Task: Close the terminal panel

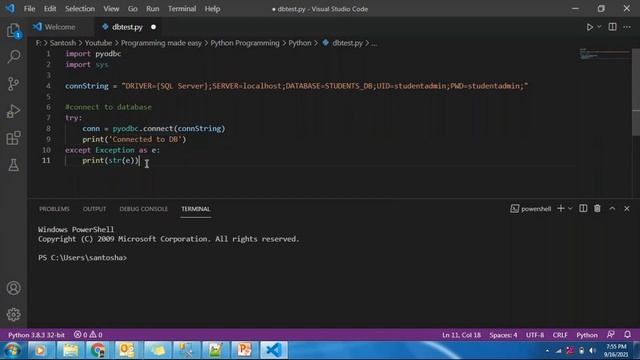Action: (x=627, y=209)
